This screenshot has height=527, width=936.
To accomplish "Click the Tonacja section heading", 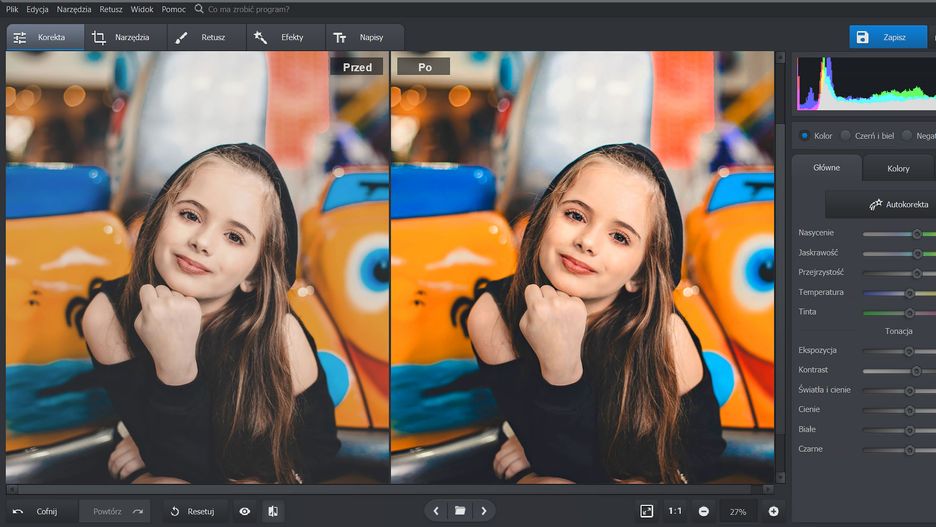I will pos(898,331).
